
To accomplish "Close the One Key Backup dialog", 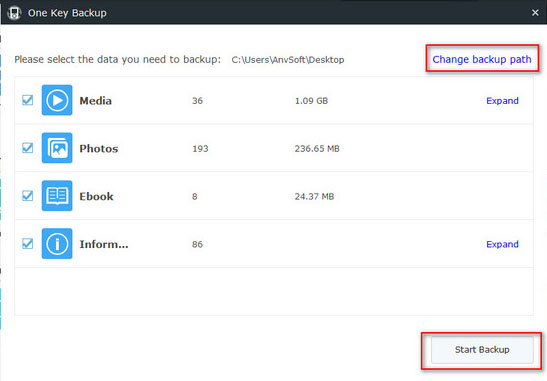I will coord(535,13).
